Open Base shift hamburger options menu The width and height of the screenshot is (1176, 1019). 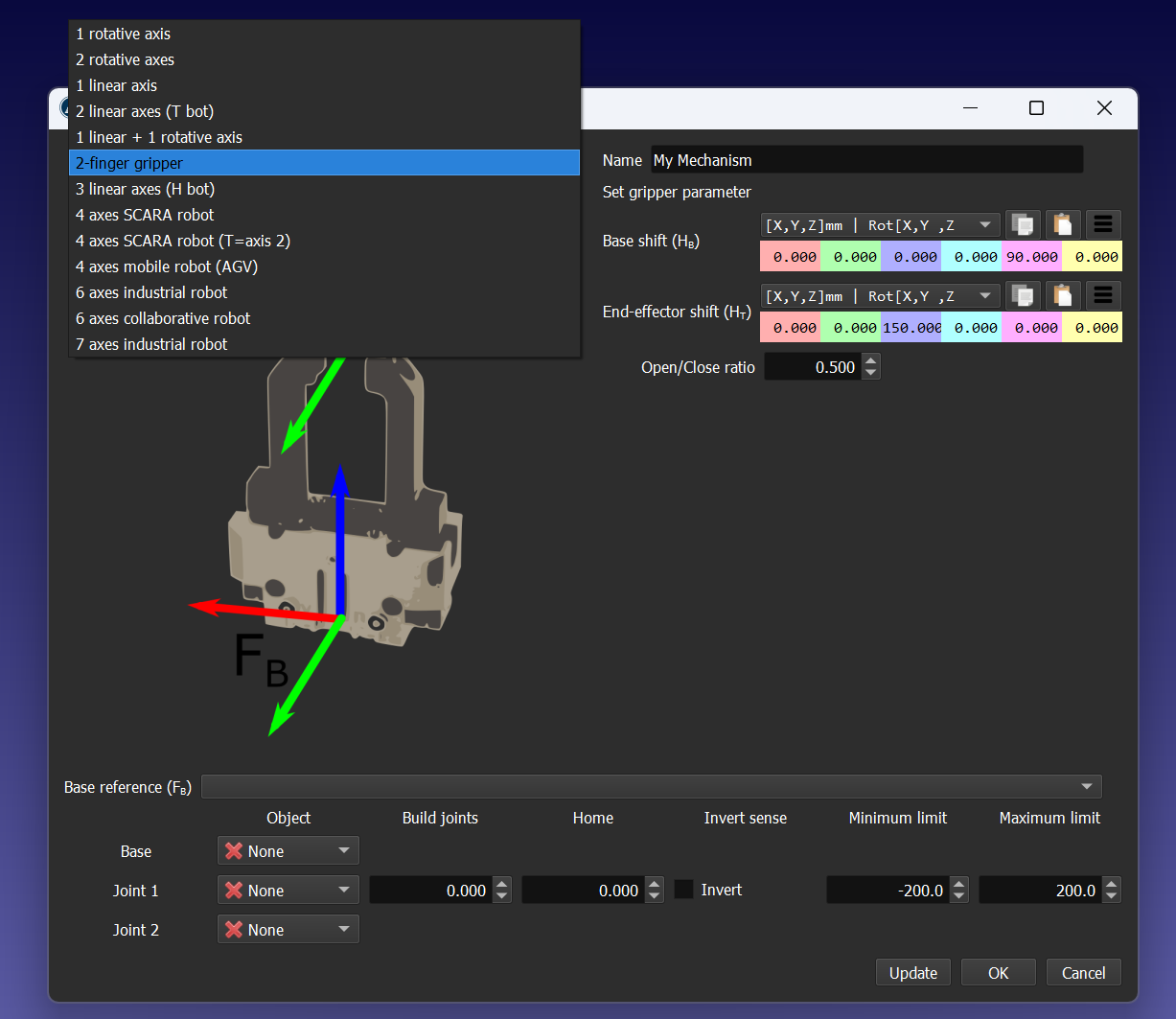[1103, 225]
